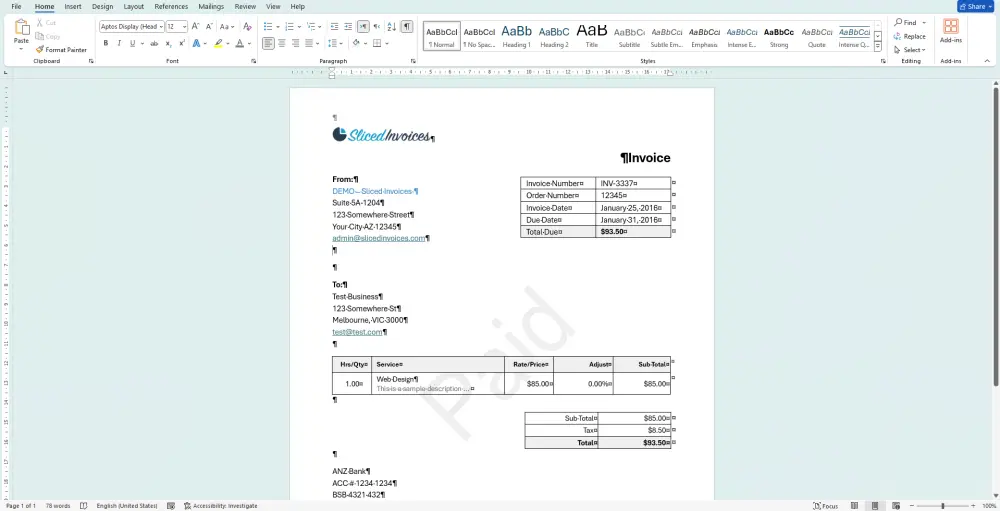Click the Clear All Formatting icon

point(247,27)
